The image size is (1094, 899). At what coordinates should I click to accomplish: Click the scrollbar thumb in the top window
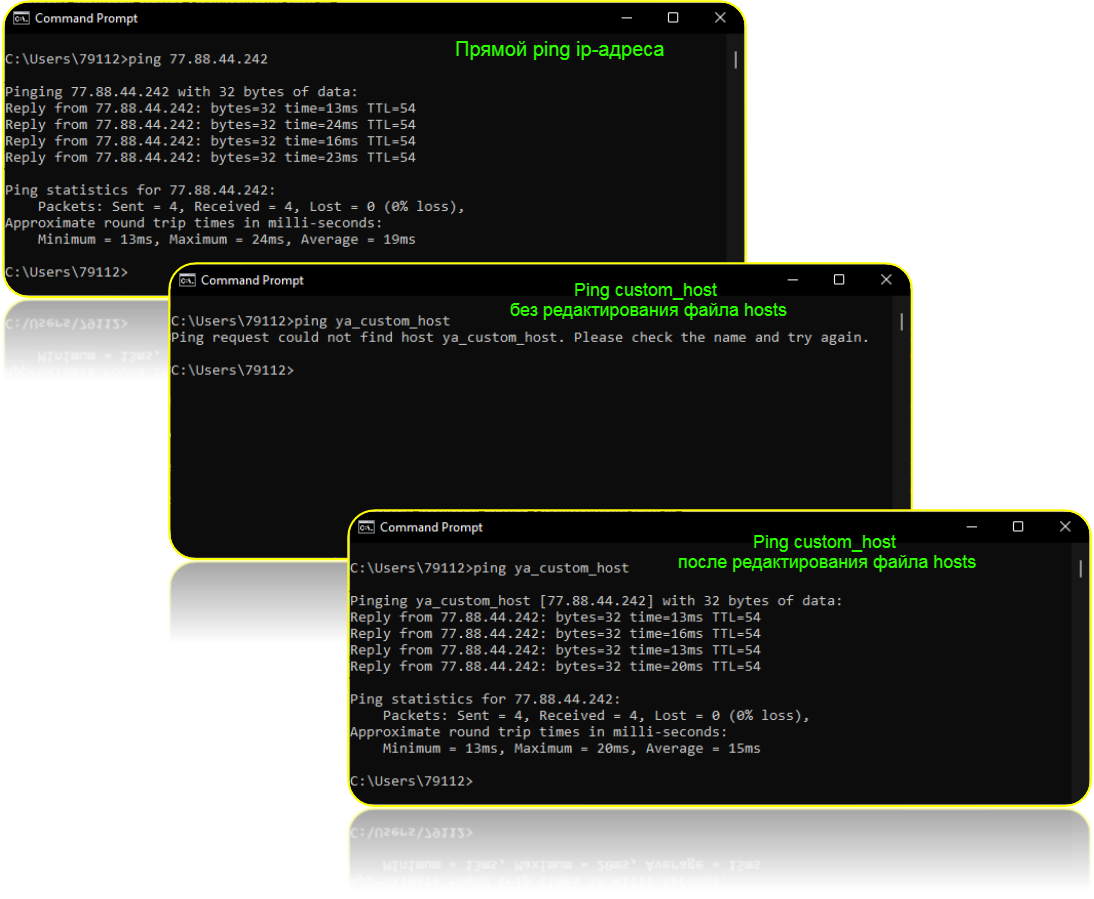point(735,60)
